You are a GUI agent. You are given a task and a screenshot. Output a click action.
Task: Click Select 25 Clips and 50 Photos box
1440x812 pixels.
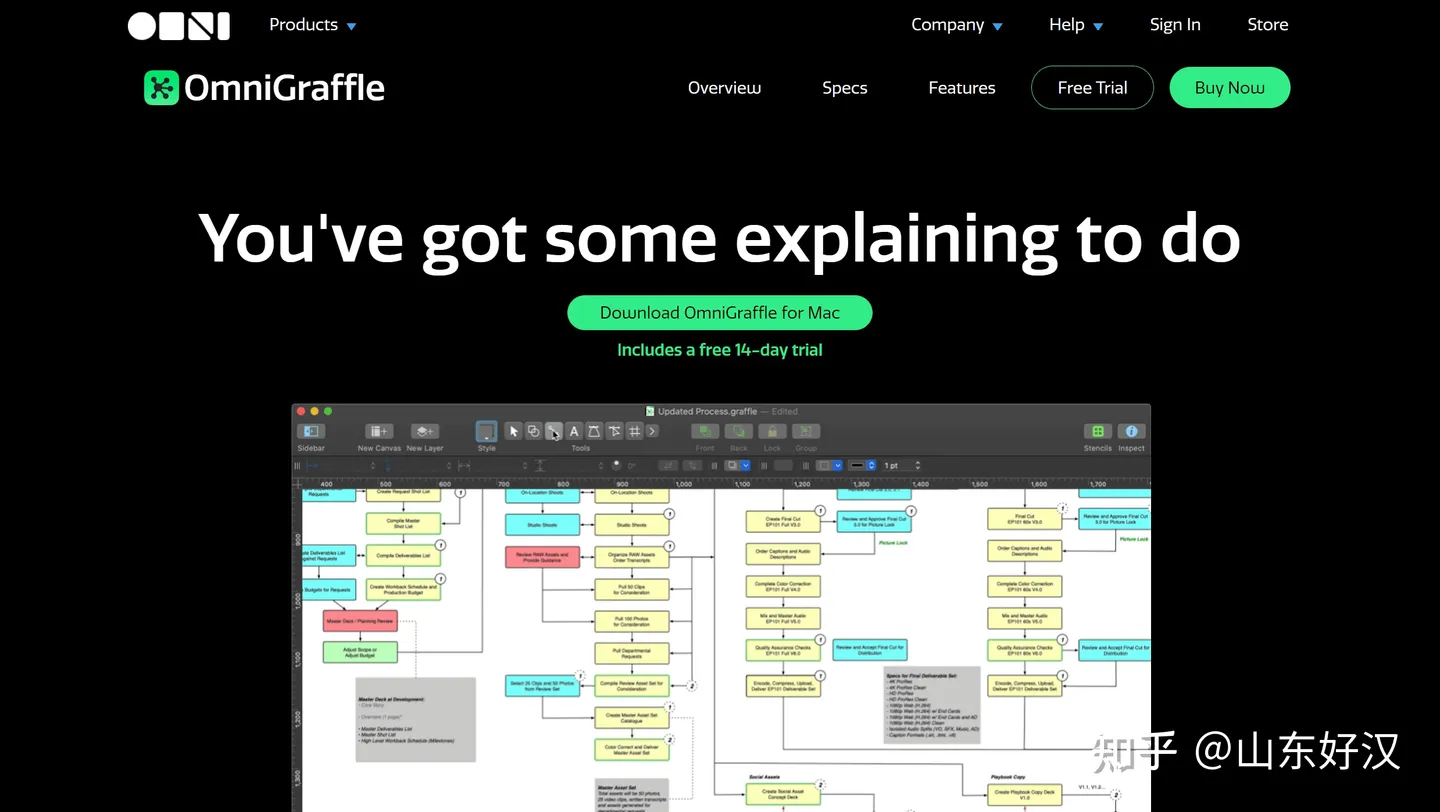543,685
